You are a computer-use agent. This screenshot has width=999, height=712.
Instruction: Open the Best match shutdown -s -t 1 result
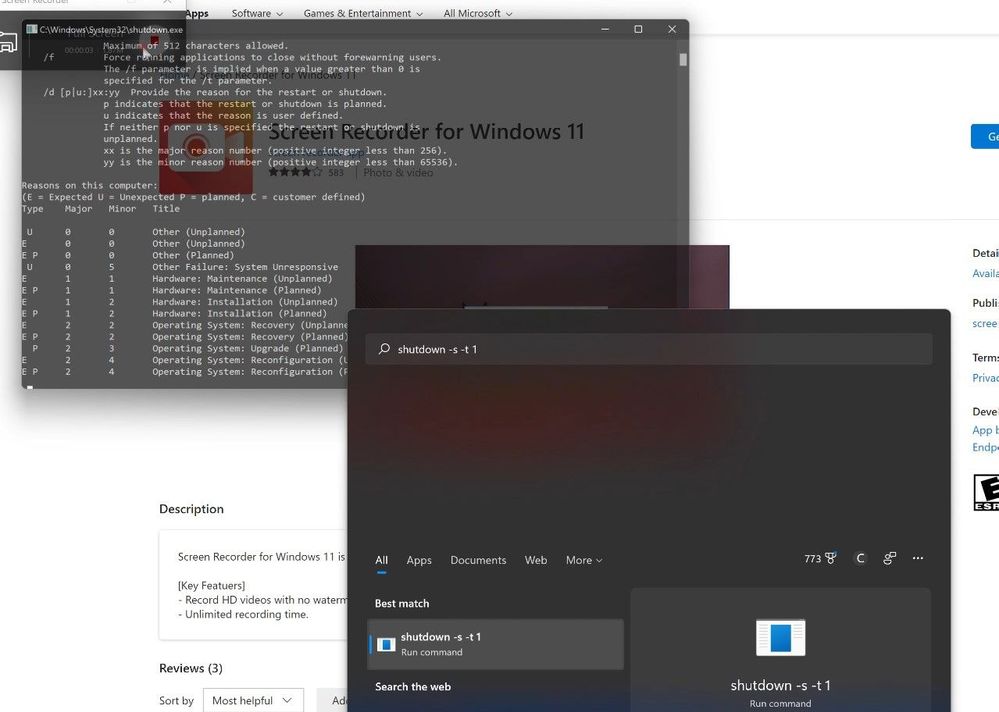(x=495, y=644)
